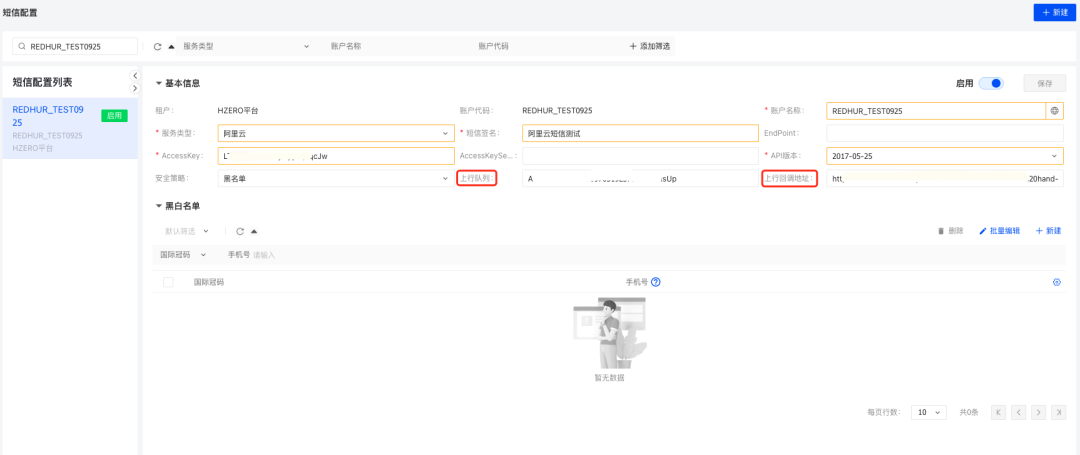Screen dimensions: 1080x455
Task: Open the 服务类型 dropdown showing 阿里云
Action: [x=335, y=133]
